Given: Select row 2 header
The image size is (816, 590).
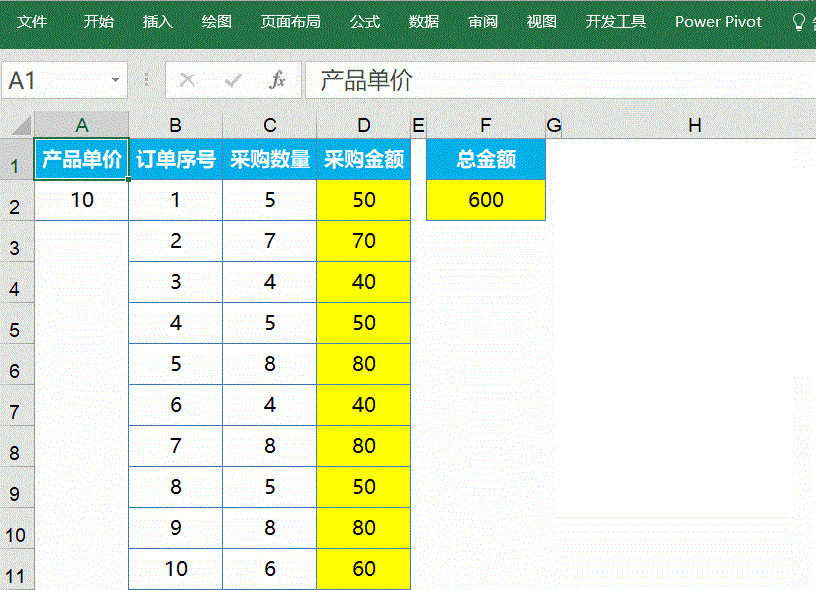Looking at the screenshot, I should 17,200.
